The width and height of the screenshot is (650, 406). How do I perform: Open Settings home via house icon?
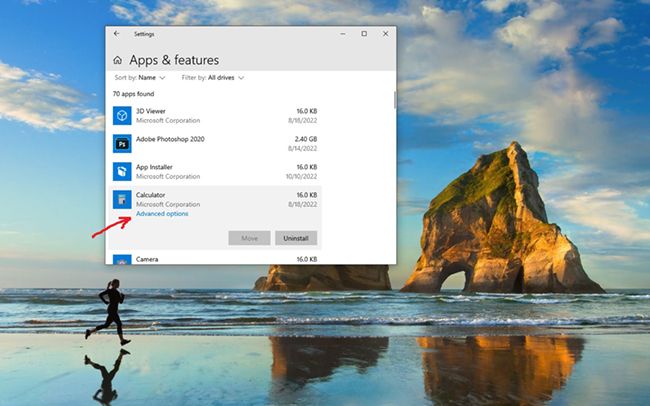pos(117,61)
